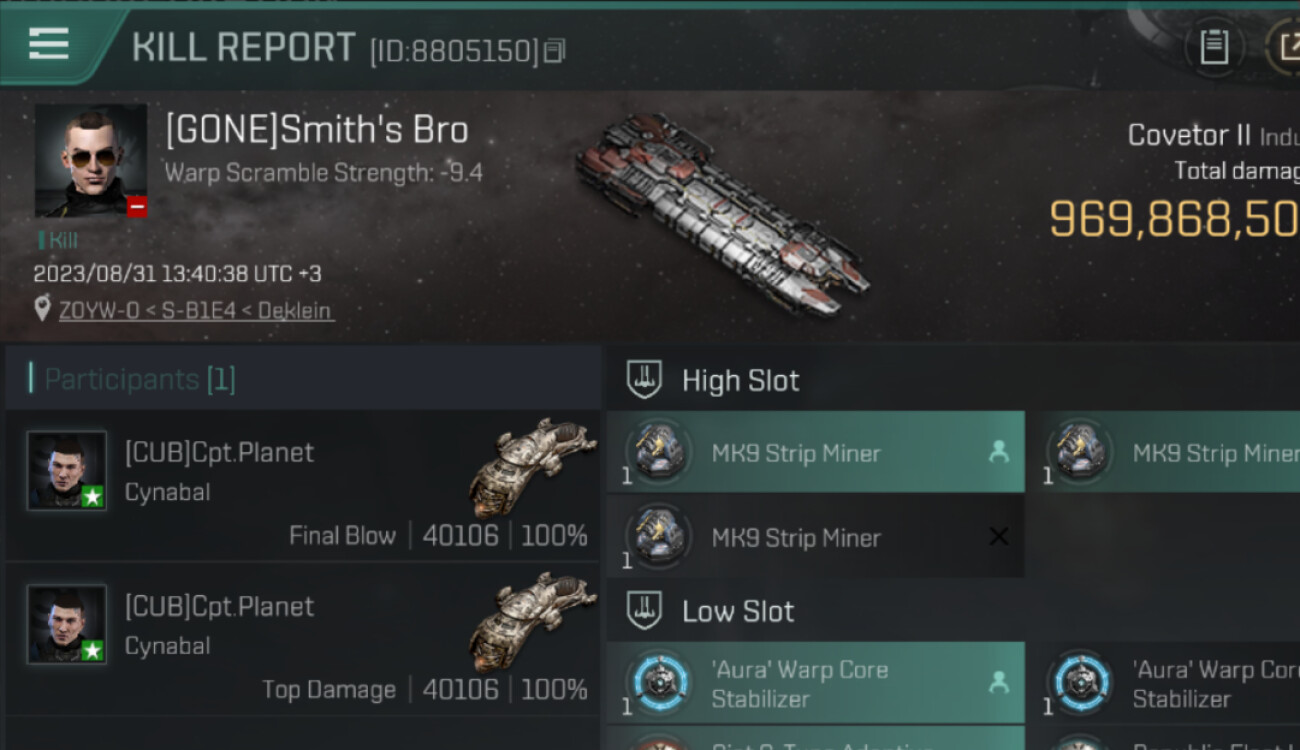The height and width of the screenshot is (750, 1300).
Task: Copy the kill report ID
Action: 554,50
